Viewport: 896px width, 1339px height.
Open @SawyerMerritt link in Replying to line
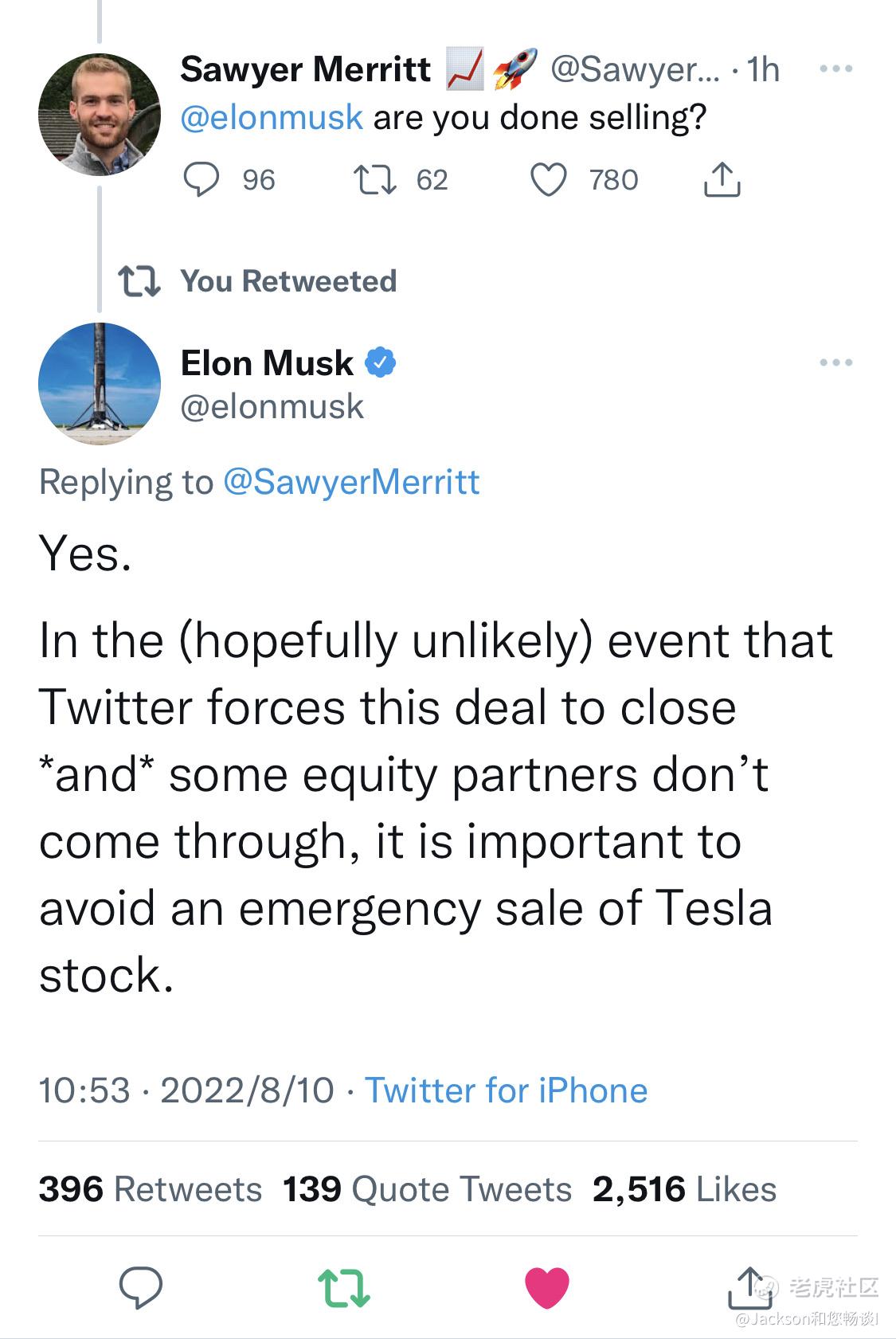pyautogui.click(x=351, y=483)
